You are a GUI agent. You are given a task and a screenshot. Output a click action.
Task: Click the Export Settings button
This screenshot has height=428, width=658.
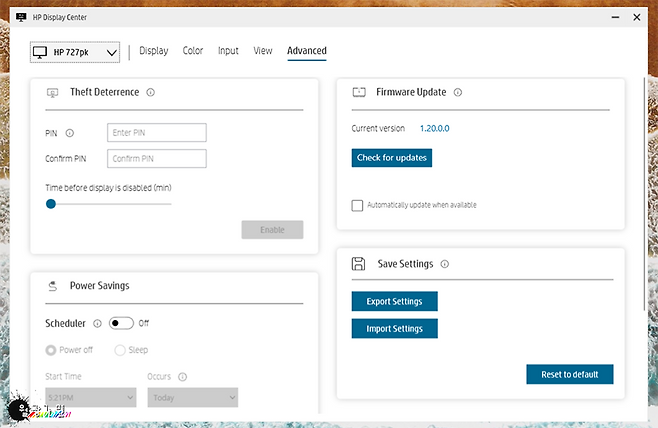394,301
